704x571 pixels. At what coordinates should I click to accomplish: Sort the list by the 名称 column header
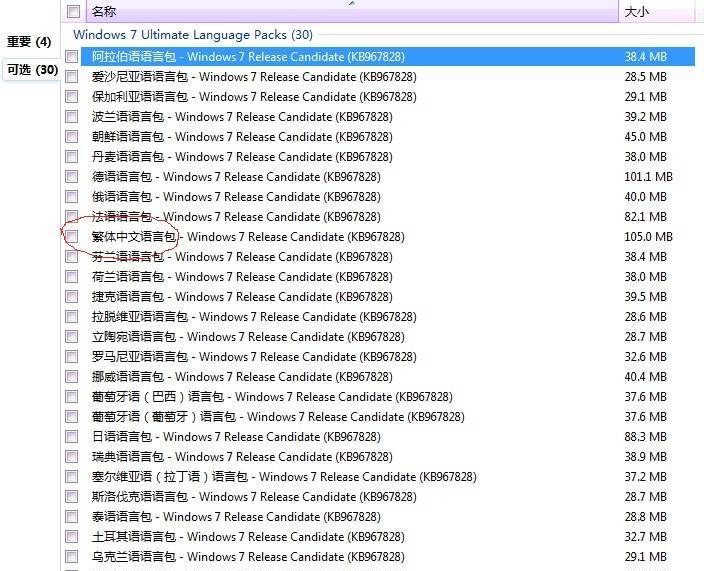pos(352,11)
